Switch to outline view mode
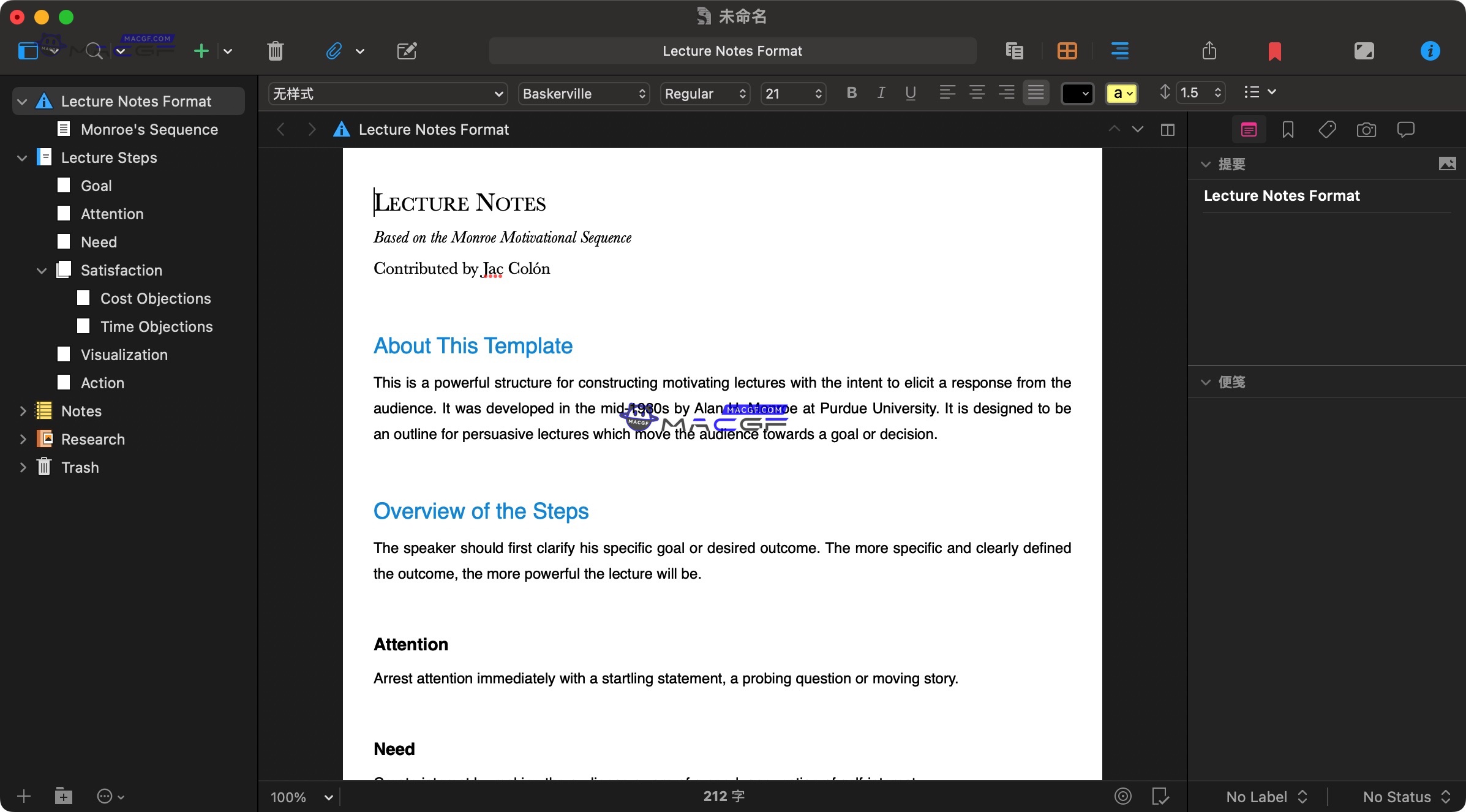 (x=1119, y=51)
